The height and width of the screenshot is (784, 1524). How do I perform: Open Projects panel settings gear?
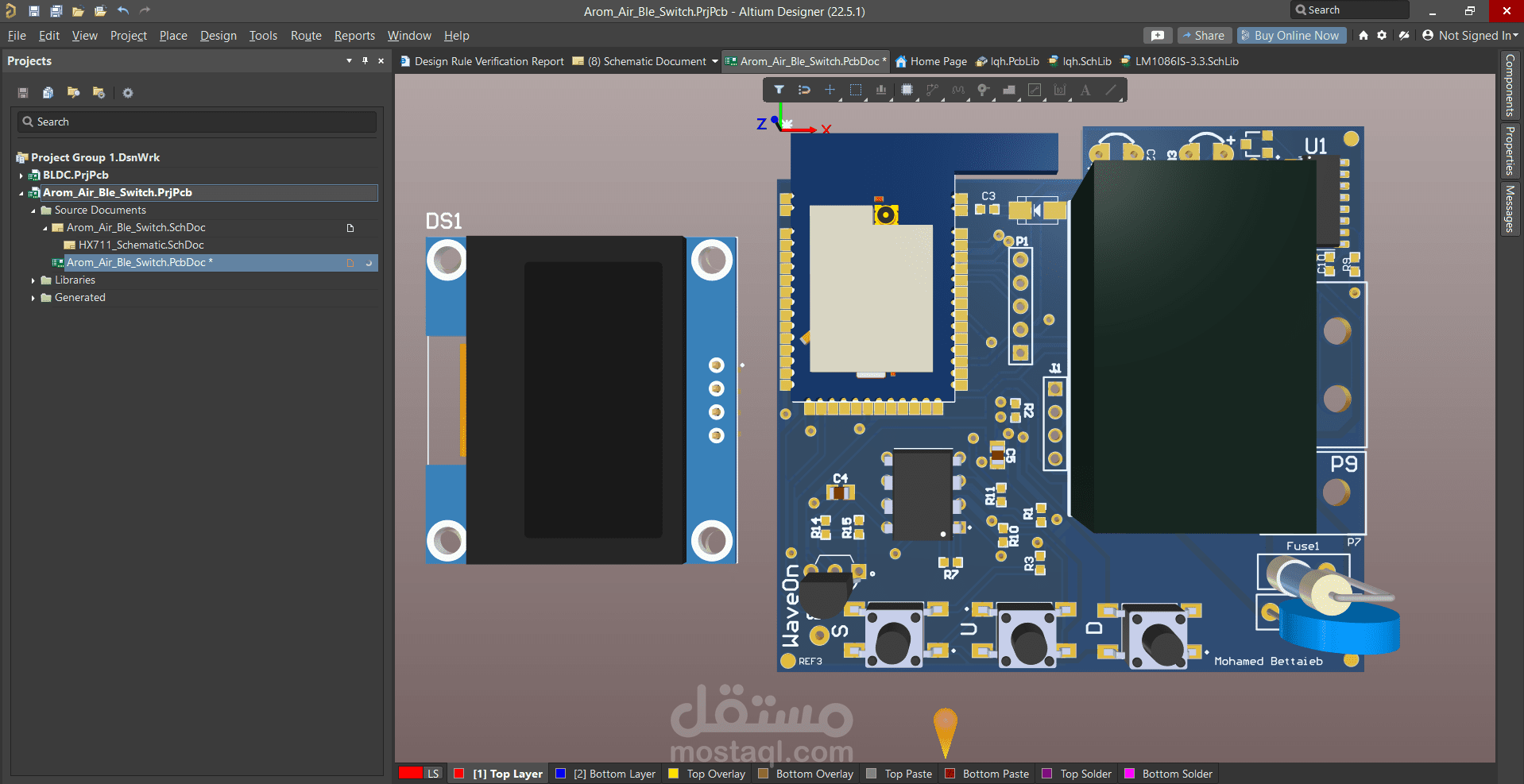pyautogui.click(x=128, y=93)
